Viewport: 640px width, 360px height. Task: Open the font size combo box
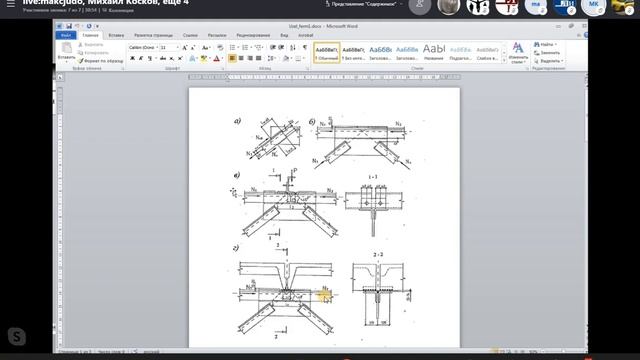169,48
